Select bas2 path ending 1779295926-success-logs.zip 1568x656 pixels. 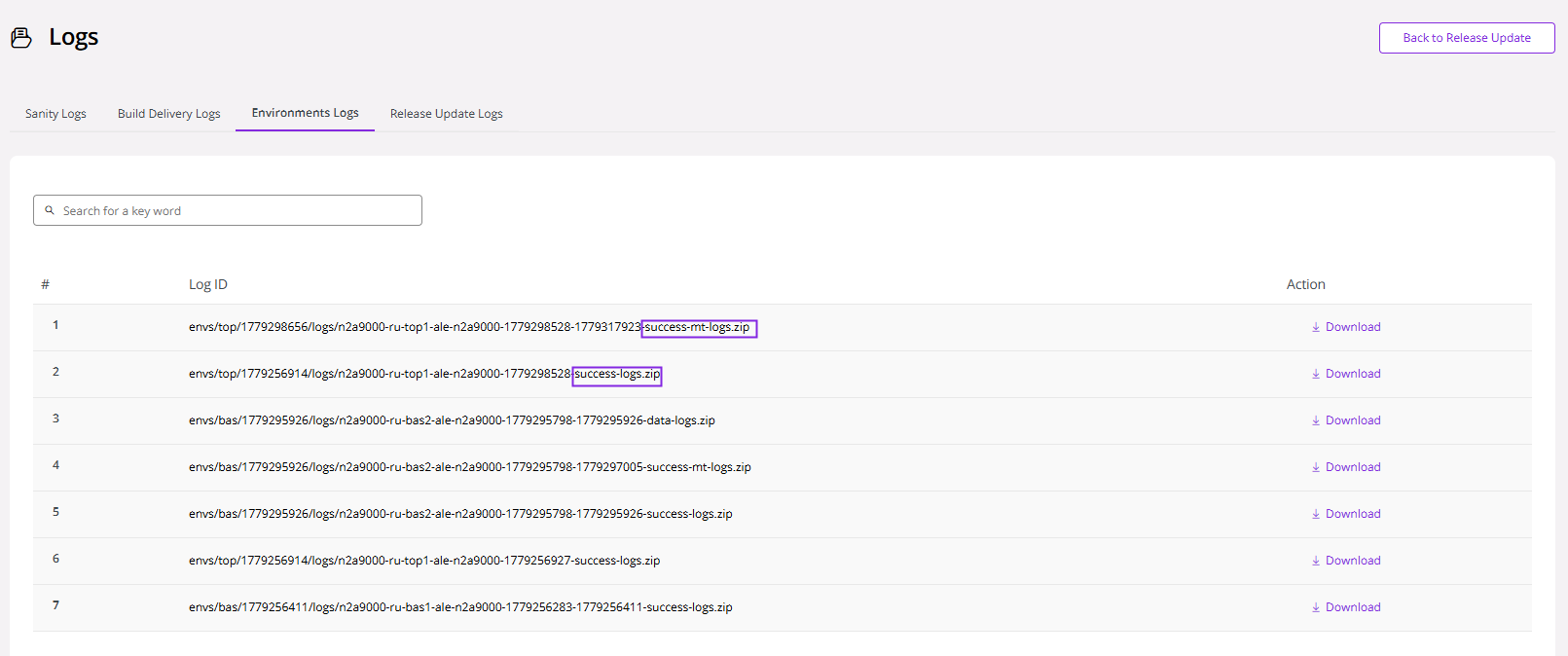point(460,514)
